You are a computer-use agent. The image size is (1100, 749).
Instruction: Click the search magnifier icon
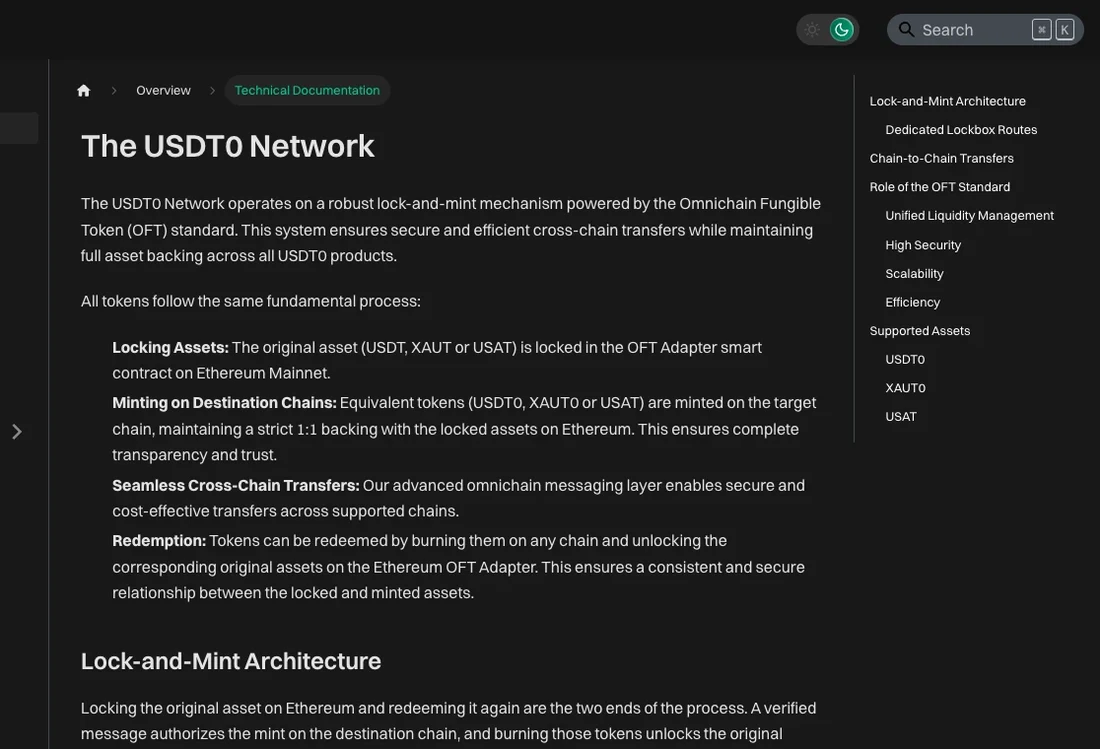[x=906, y=29]
